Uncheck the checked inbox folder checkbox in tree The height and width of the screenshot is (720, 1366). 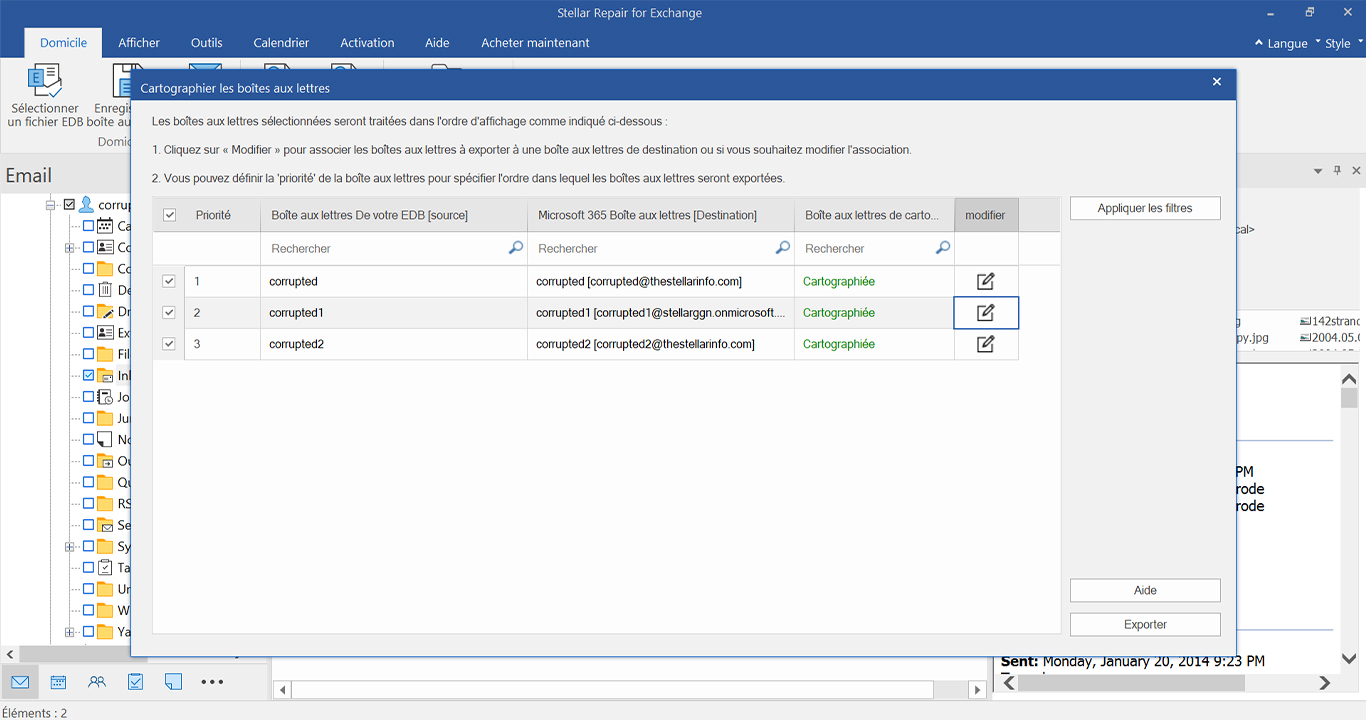(88, 376)
